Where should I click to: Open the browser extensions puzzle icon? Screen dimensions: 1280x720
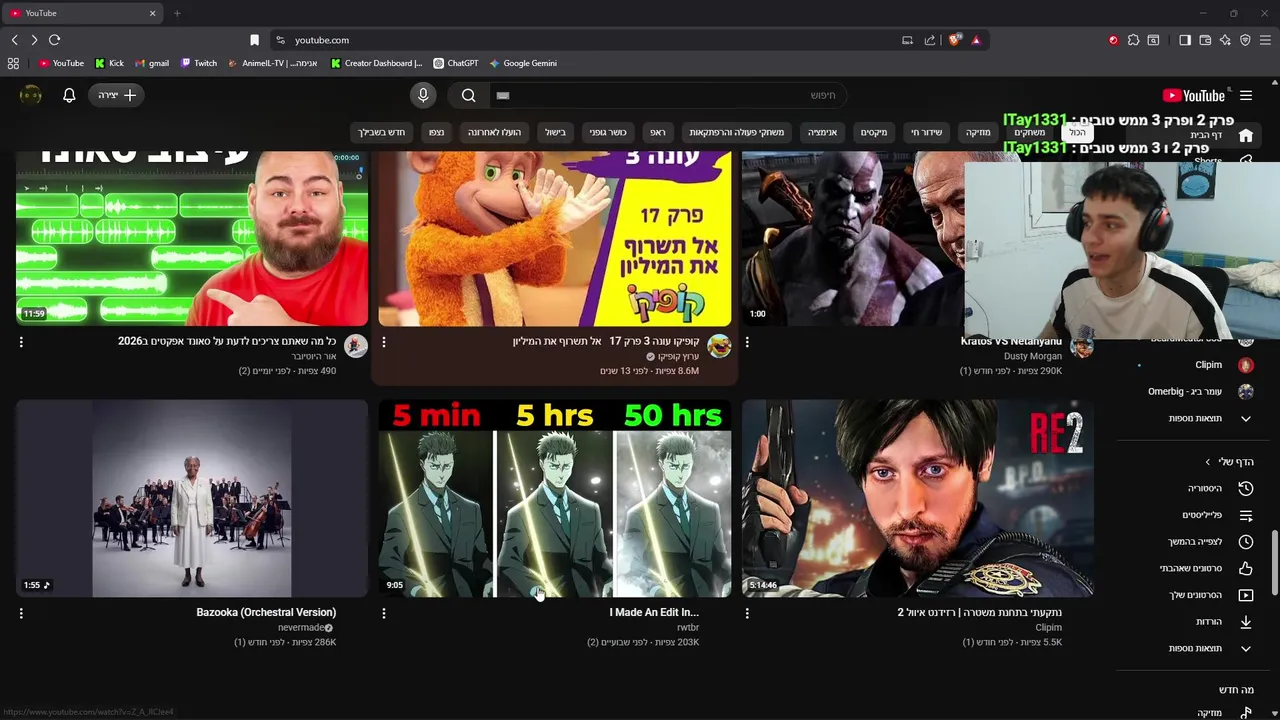pyautogui.click(x=1133, y=40)
